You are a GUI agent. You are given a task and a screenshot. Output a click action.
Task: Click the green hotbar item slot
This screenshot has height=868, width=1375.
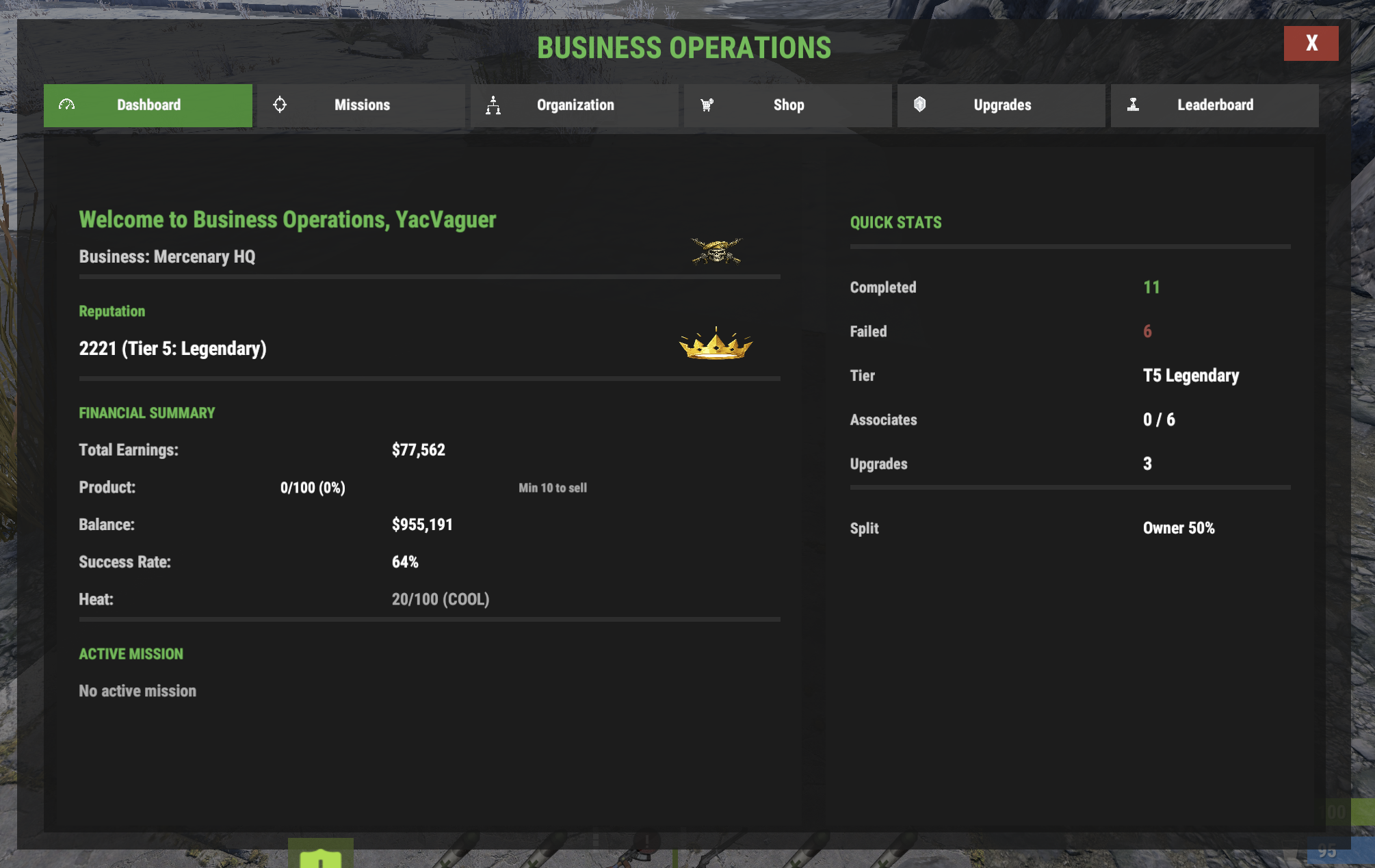click(x=320, y=854)
